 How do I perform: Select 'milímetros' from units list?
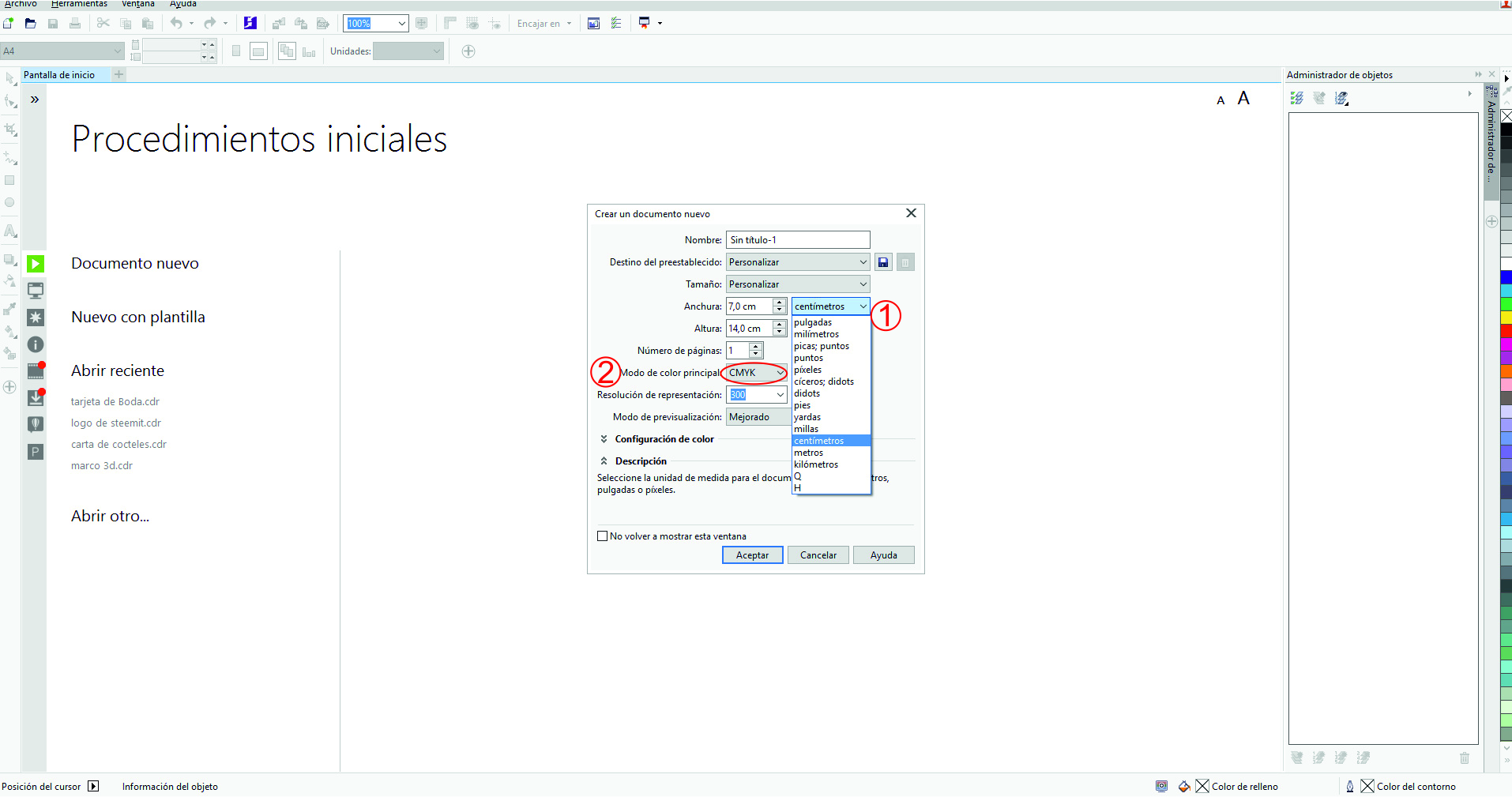tap(831, 334)
